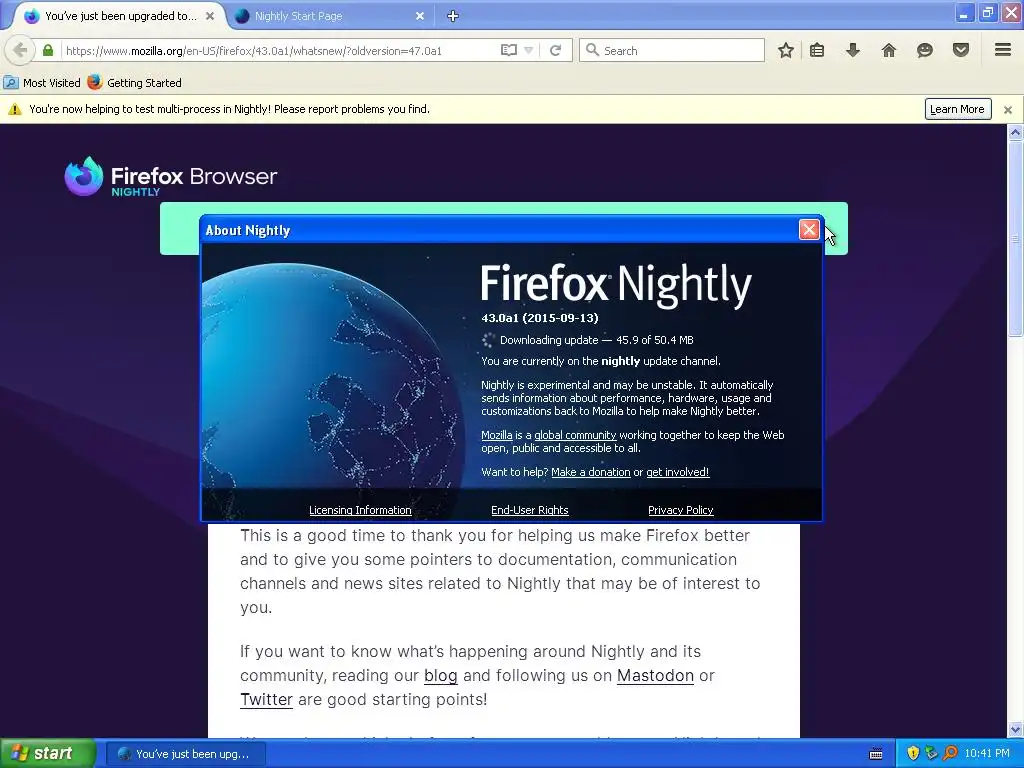The width and height of the screenshot is (1024, 768).
Task: Show bookmarks list icon
Action: (x=817, y=50)
